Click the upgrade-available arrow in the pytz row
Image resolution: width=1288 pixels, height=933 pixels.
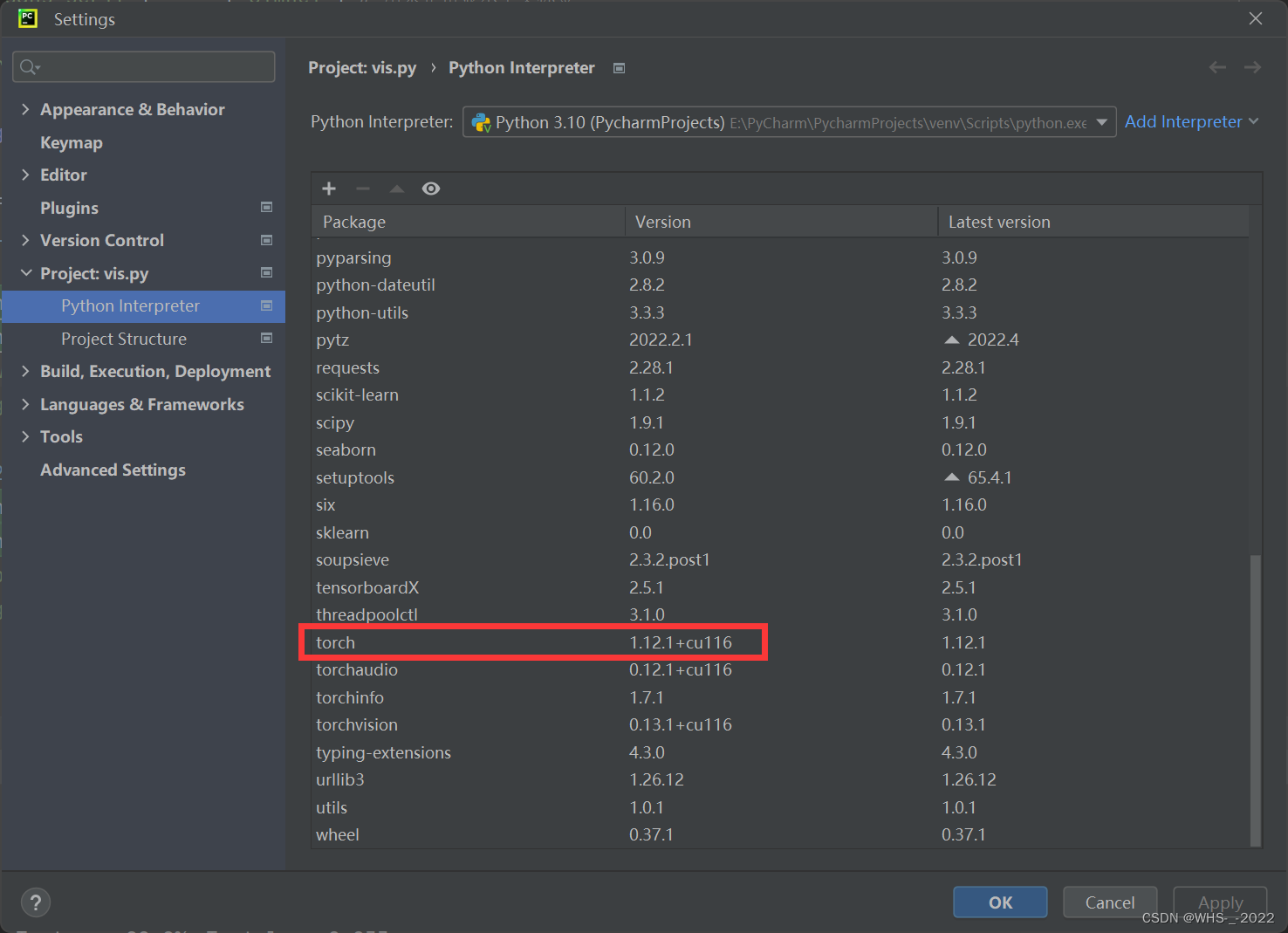952,340
